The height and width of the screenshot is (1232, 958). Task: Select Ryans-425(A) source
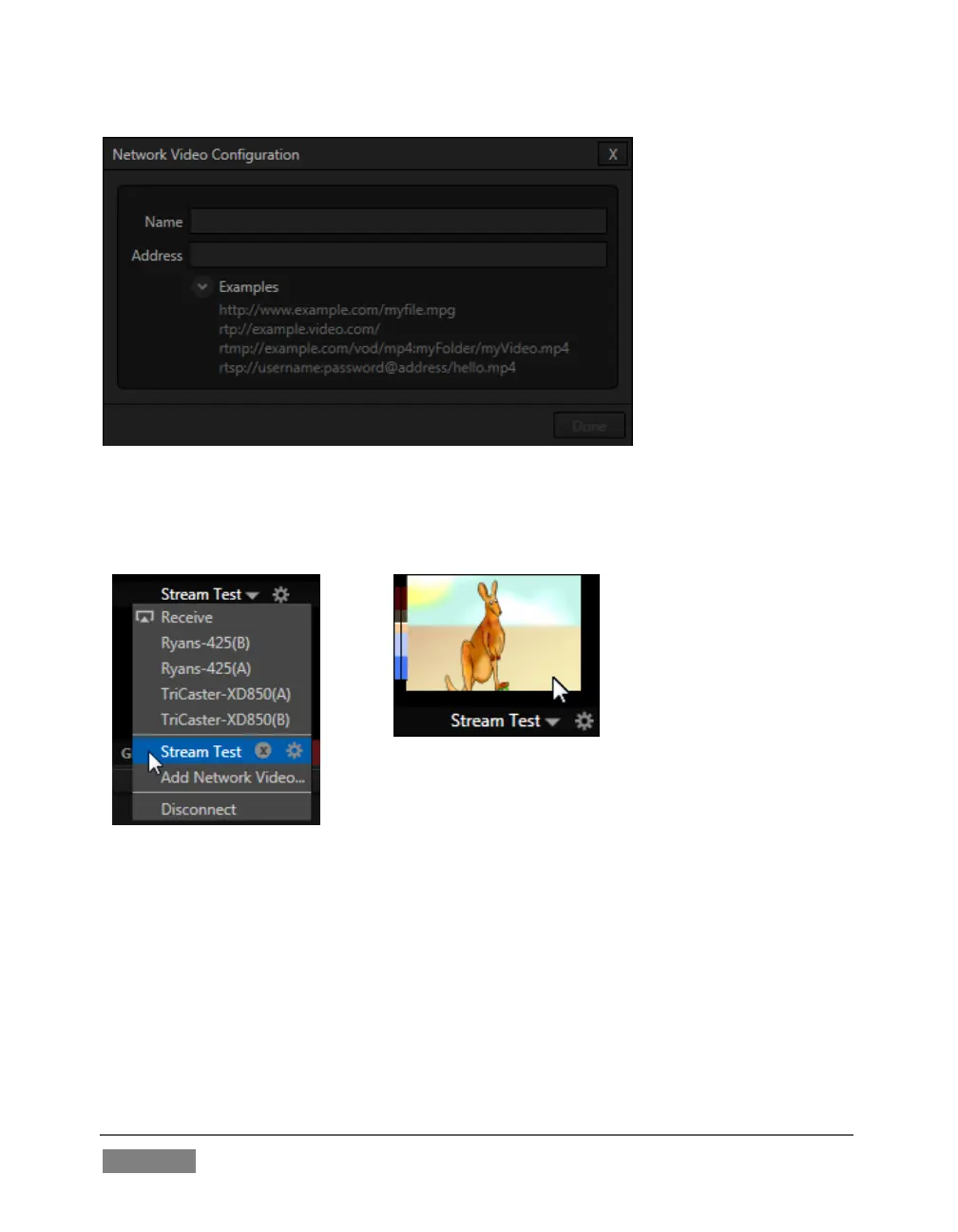pyautogui.click(x=221, y=668)
